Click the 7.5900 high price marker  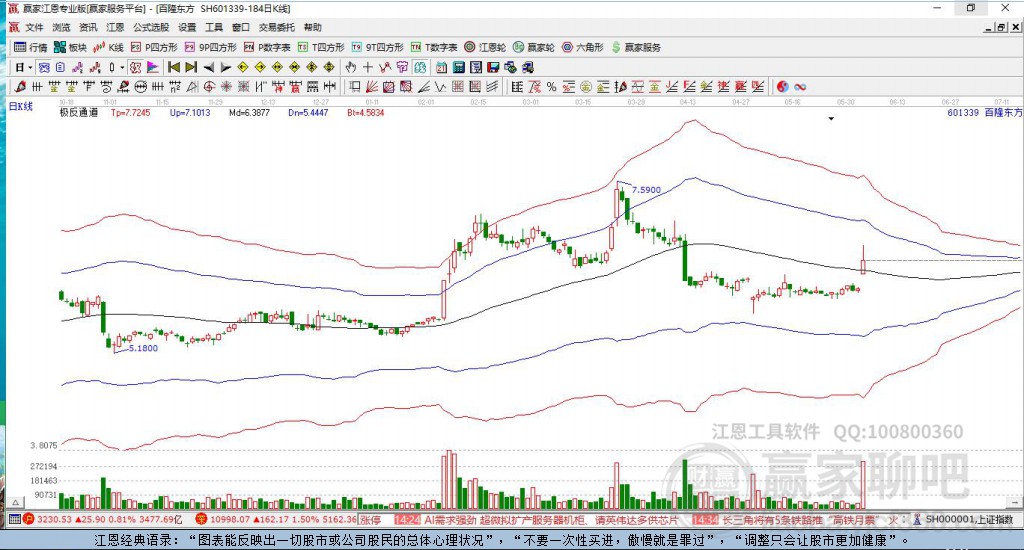646,189
